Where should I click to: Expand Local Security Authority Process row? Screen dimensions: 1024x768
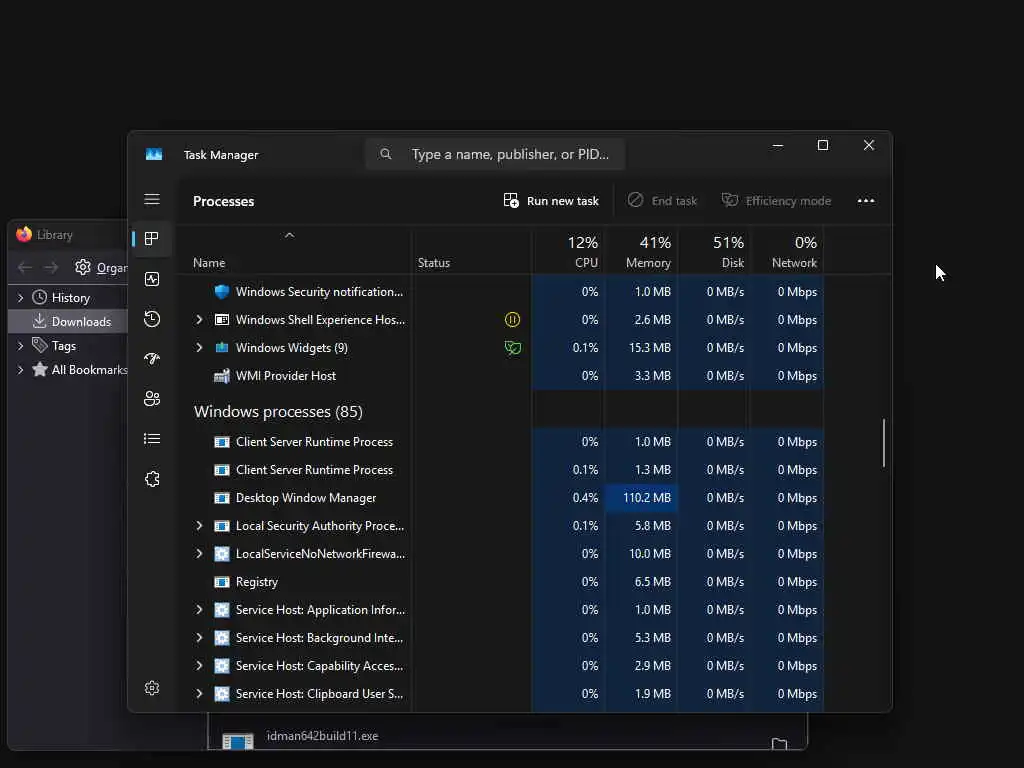pos(199,526)
